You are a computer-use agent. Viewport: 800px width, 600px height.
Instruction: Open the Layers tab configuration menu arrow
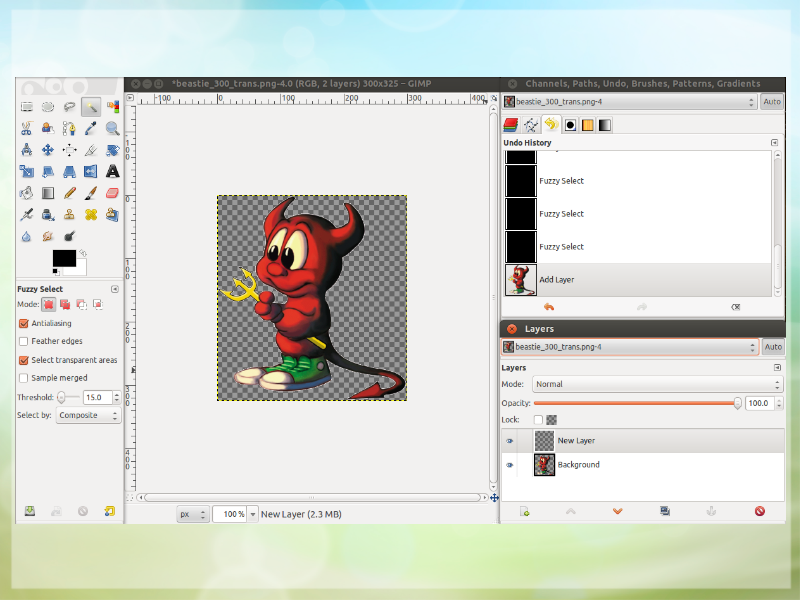777,367
